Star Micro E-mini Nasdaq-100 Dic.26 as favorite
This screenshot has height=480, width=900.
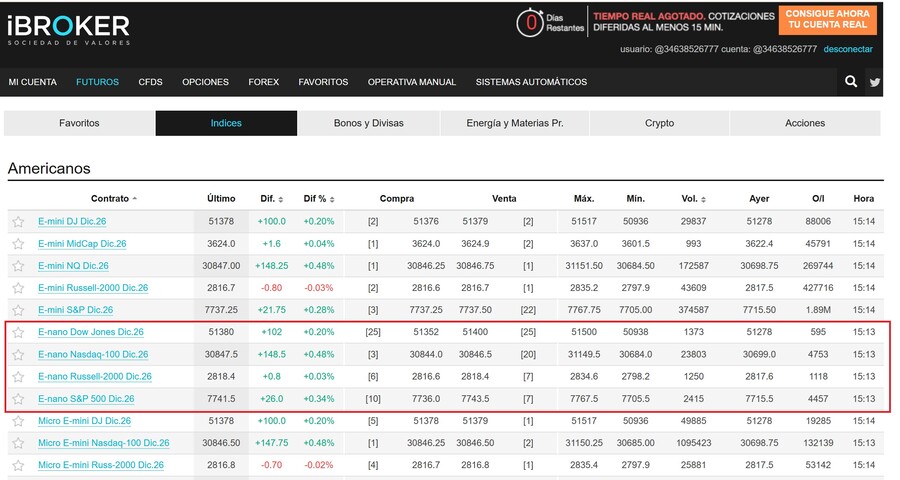18,443
